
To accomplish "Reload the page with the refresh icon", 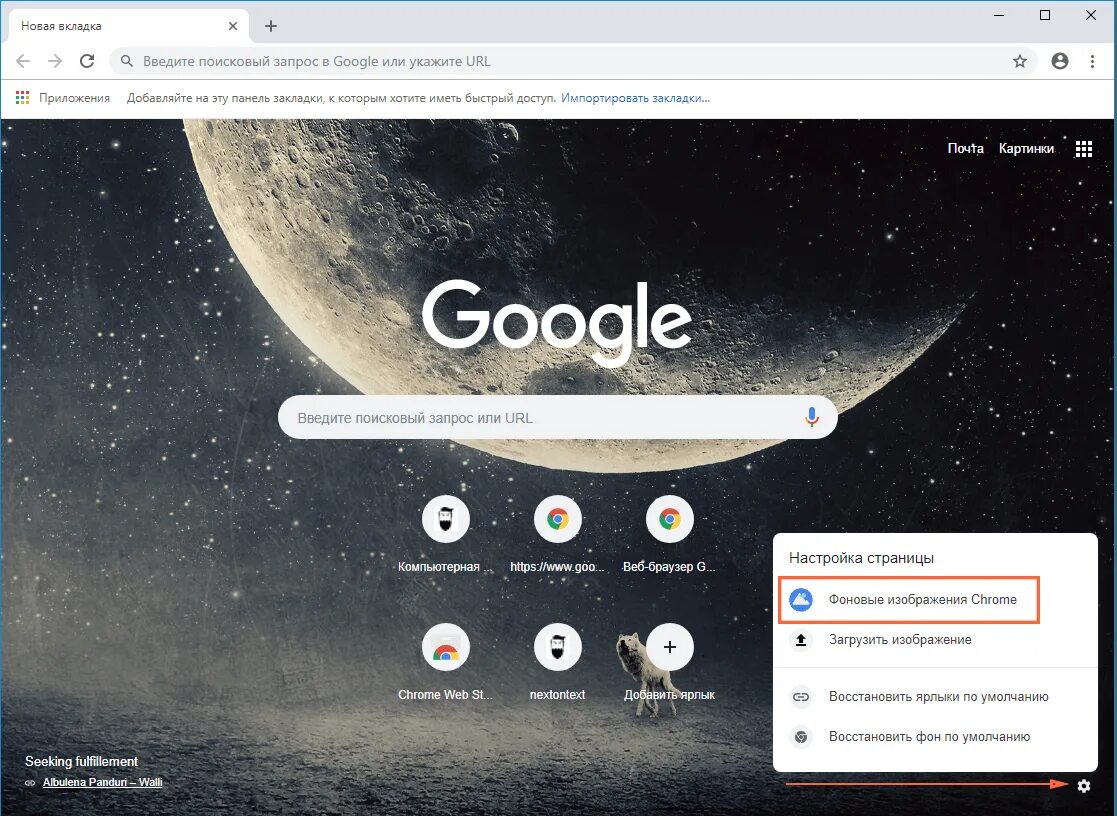I will (87, 61).
